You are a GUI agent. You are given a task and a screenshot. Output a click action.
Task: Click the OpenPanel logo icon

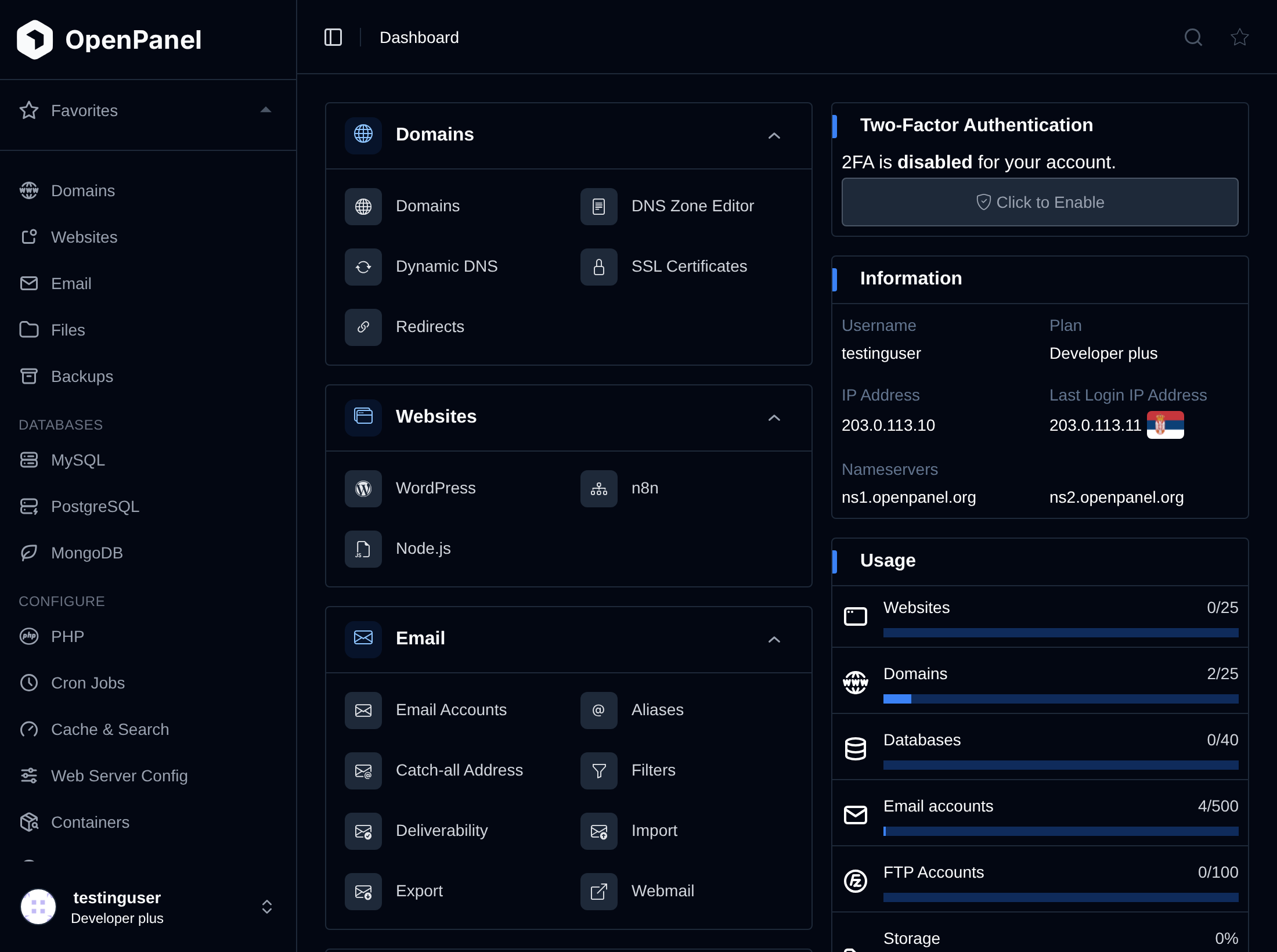point(35,39)
